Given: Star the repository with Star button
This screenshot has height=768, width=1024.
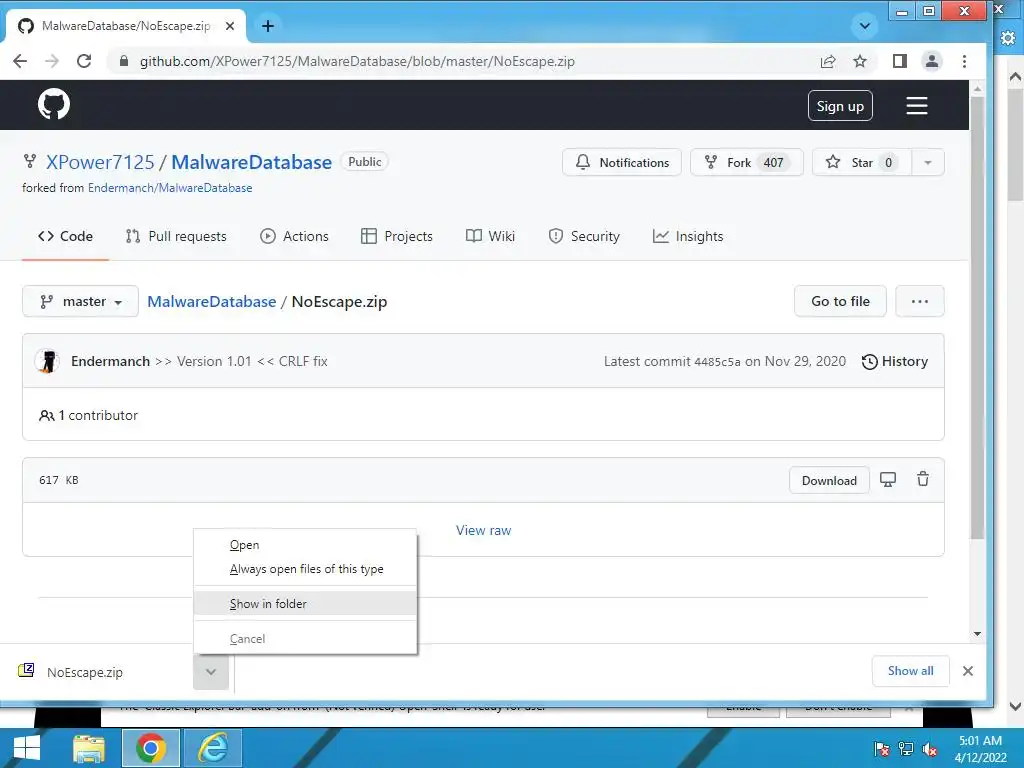Looking at the screenshot, I should pyautogui.click(x=861, y=163).
